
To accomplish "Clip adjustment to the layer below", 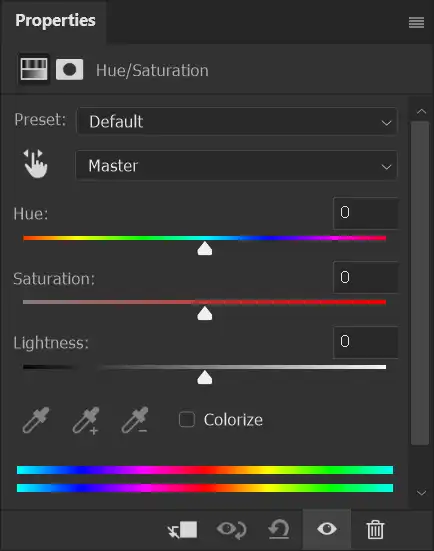I will coord(183,530).
